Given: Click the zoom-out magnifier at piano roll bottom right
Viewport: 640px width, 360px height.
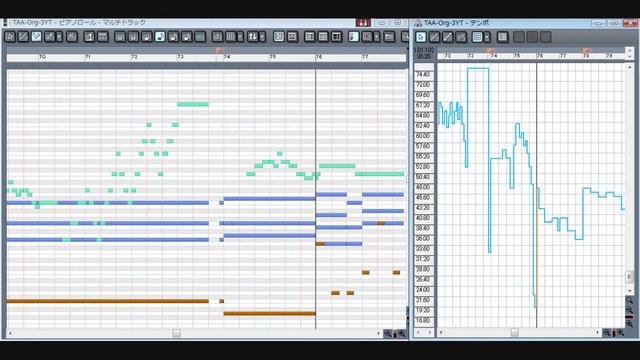Looking at the screenshot, I should coord(387,334).
